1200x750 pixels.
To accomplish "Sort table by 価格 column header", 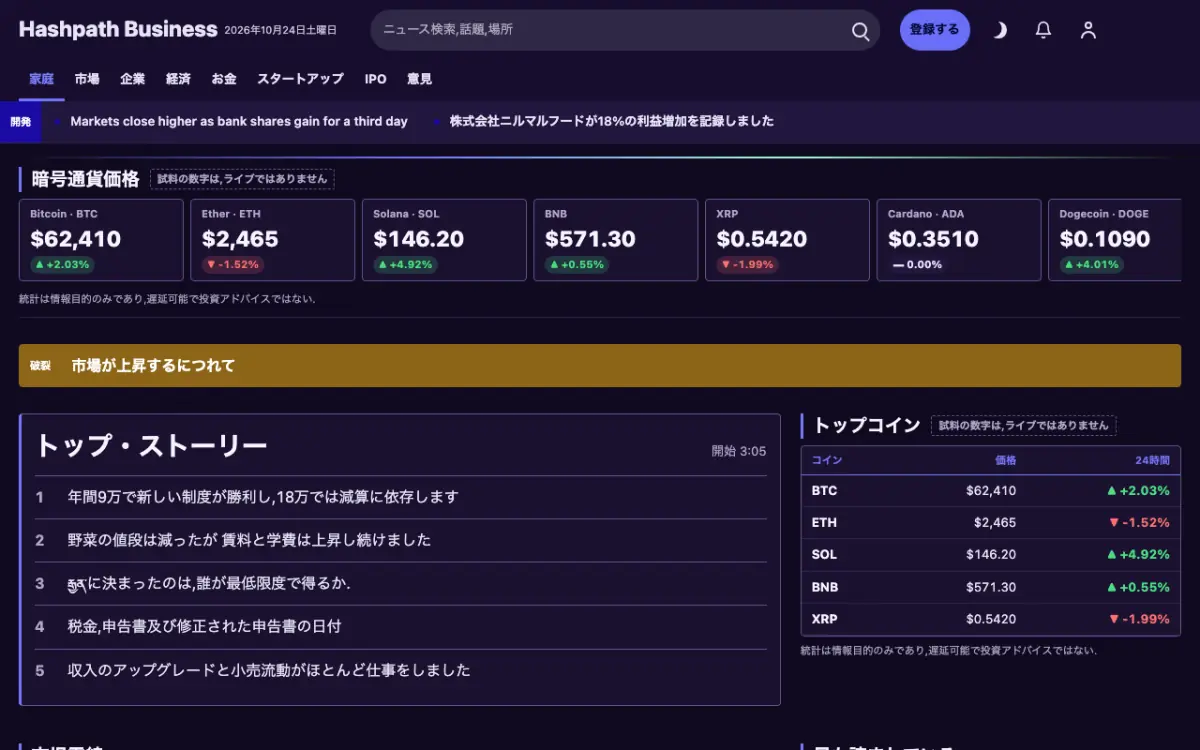I will (1005, 460).
